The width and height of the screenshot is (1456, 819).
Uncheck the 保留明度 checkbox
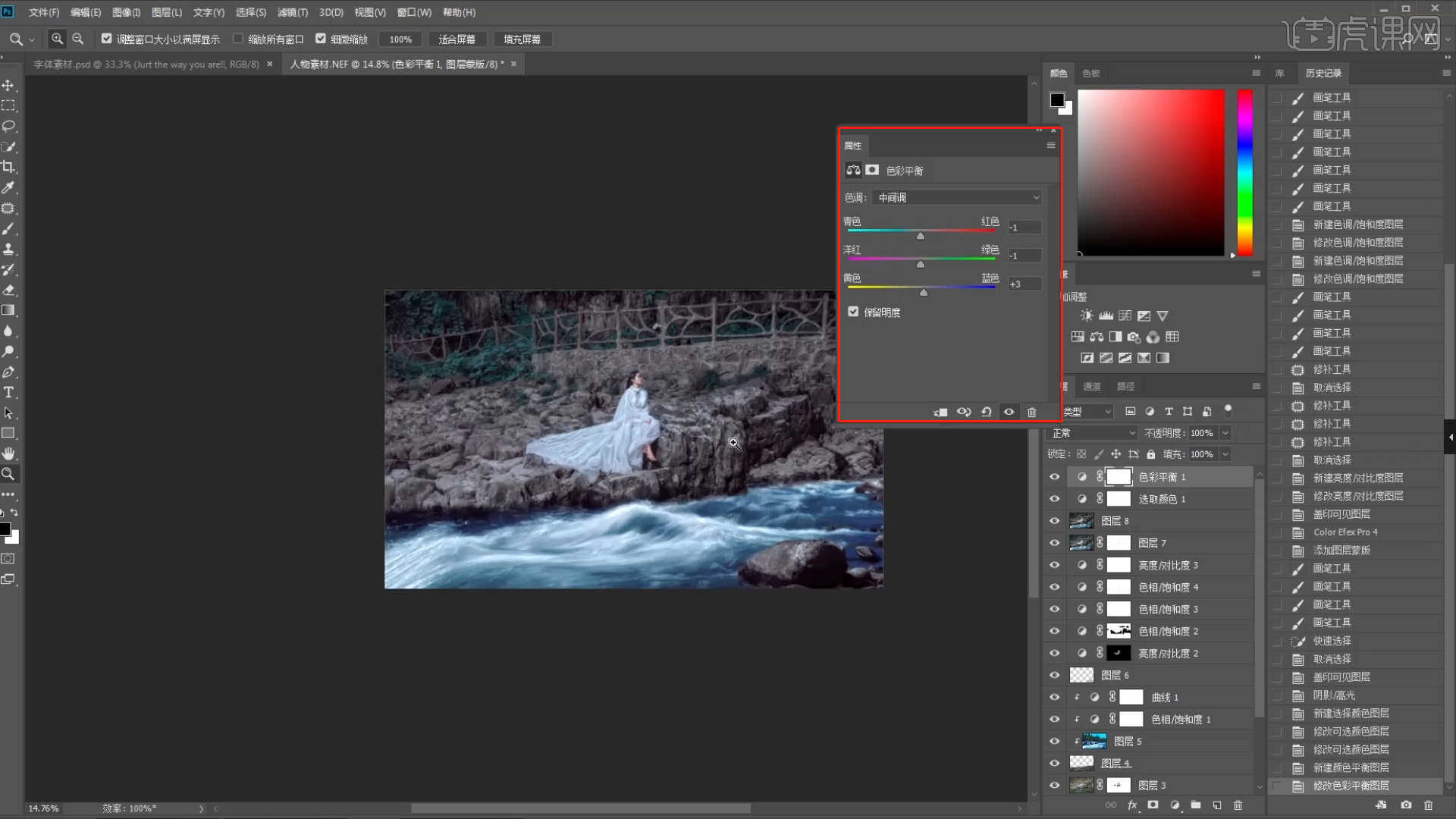pyautogui.click(x=853, y=312)
